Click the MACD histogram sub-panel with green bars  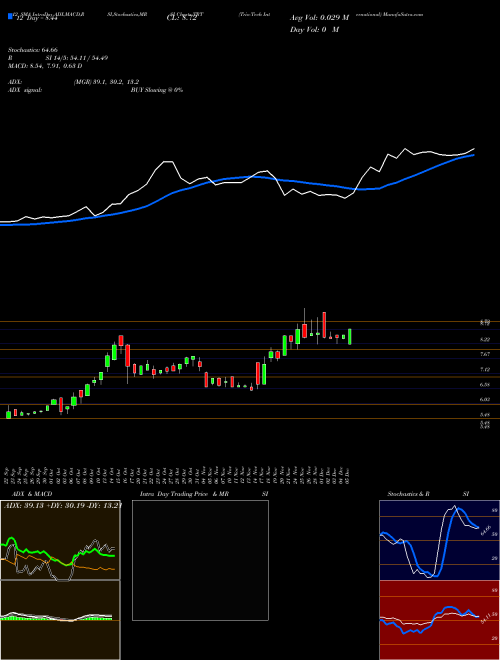click(x=60, y=620)
